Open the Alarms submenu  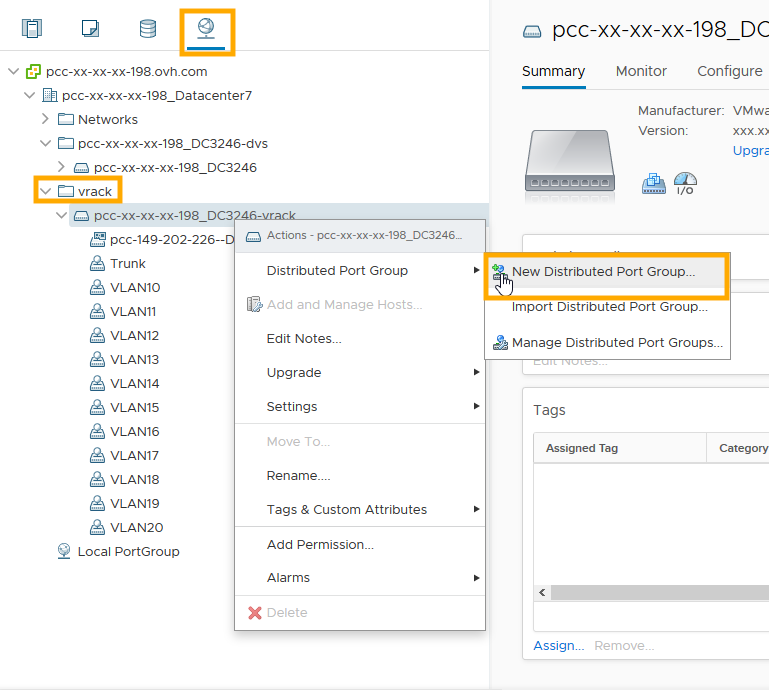click(x=360, y=578)
